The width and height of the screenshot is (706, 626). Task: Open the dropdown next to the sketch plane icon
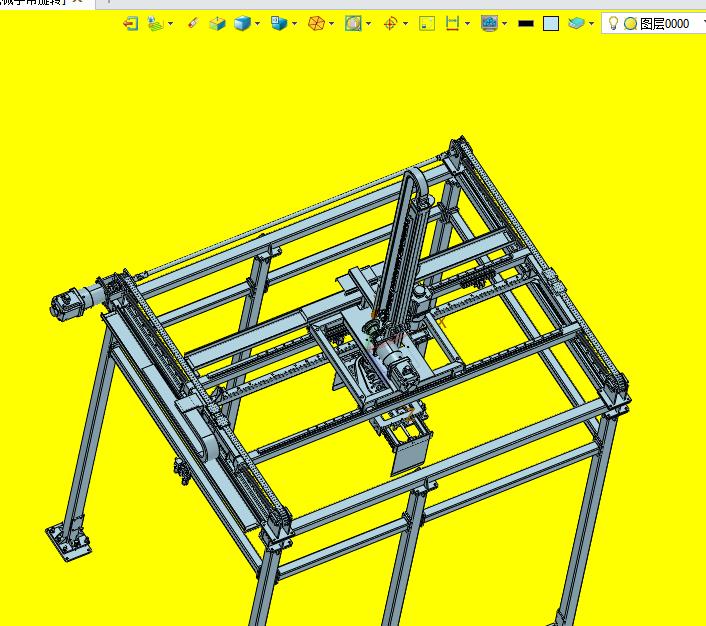click(171, 23)
